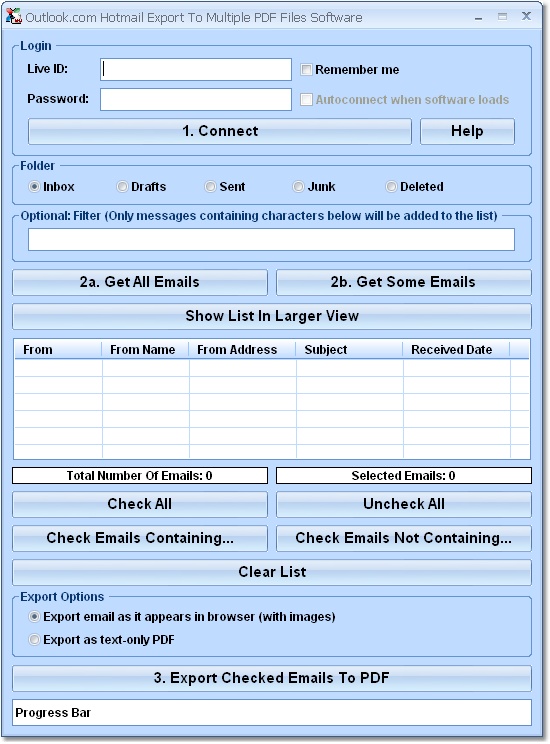This screenshot has height=744, width=550.
Task: Select the Sent folder radio button
Action: [x=210, y=186]
